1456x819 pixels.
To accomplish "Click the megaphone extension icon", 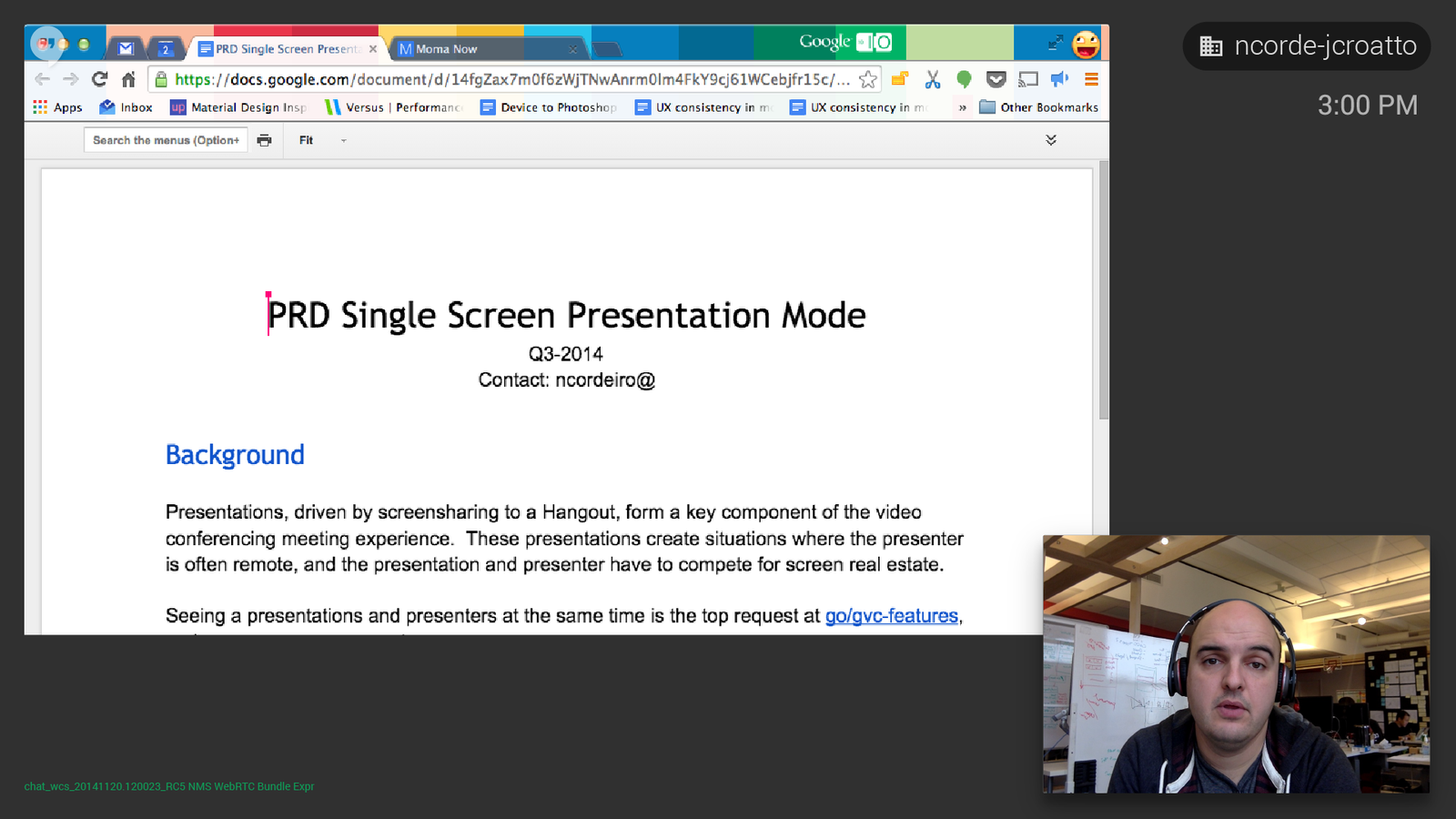I will point(1059,79).
